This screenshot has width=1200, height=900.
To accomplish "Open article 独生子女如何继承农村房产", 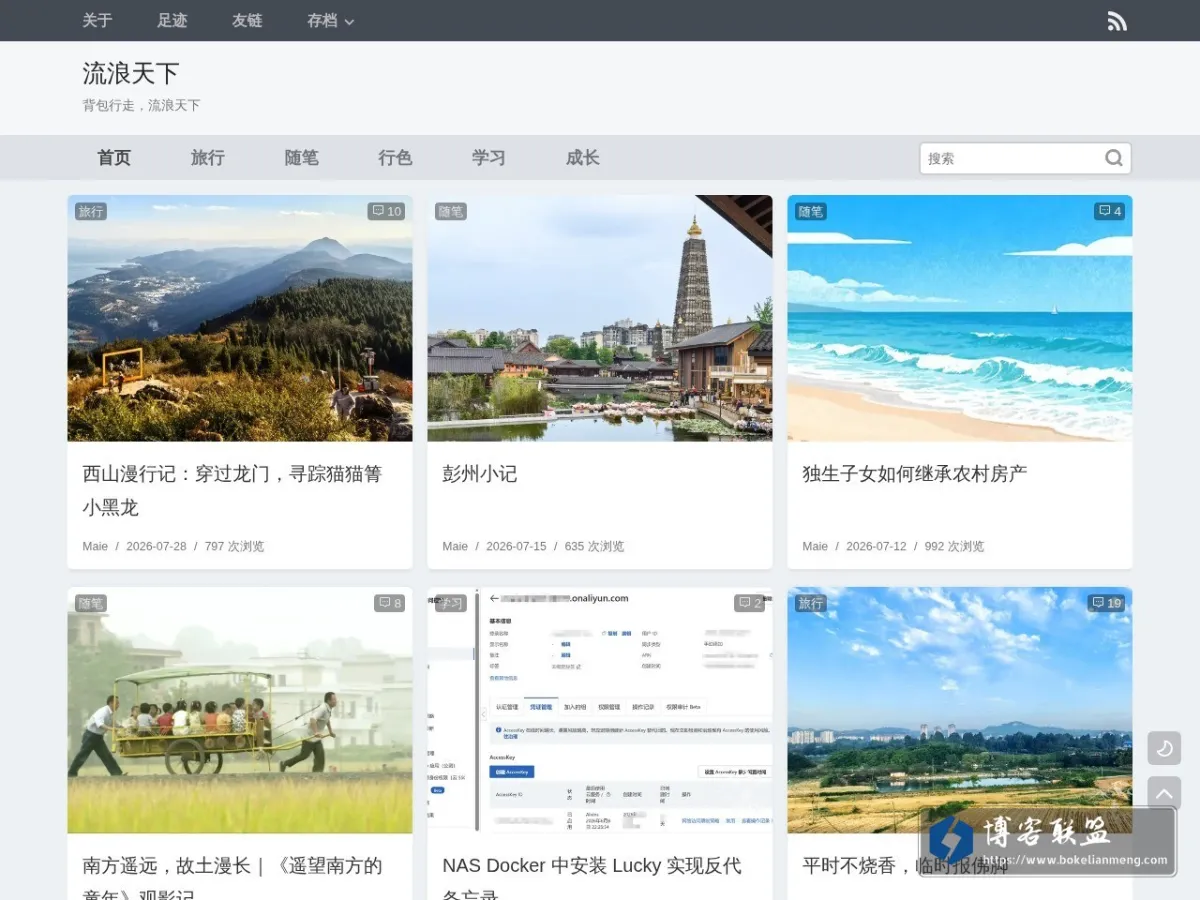I will [915, 473].
